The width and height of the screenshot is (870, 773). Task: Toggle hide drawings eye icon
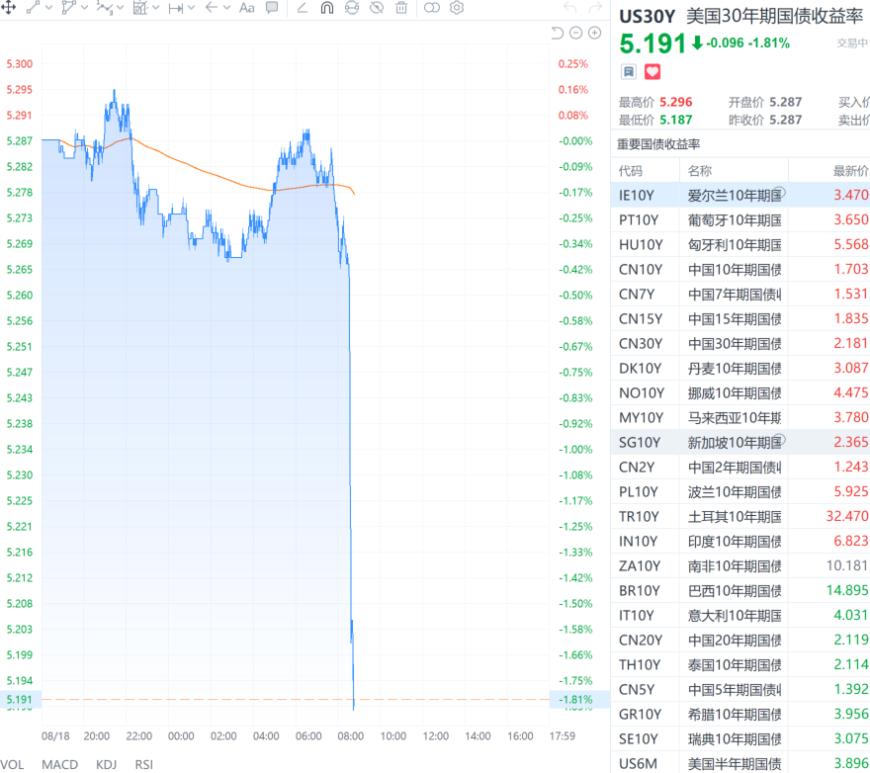click(376, 8)
